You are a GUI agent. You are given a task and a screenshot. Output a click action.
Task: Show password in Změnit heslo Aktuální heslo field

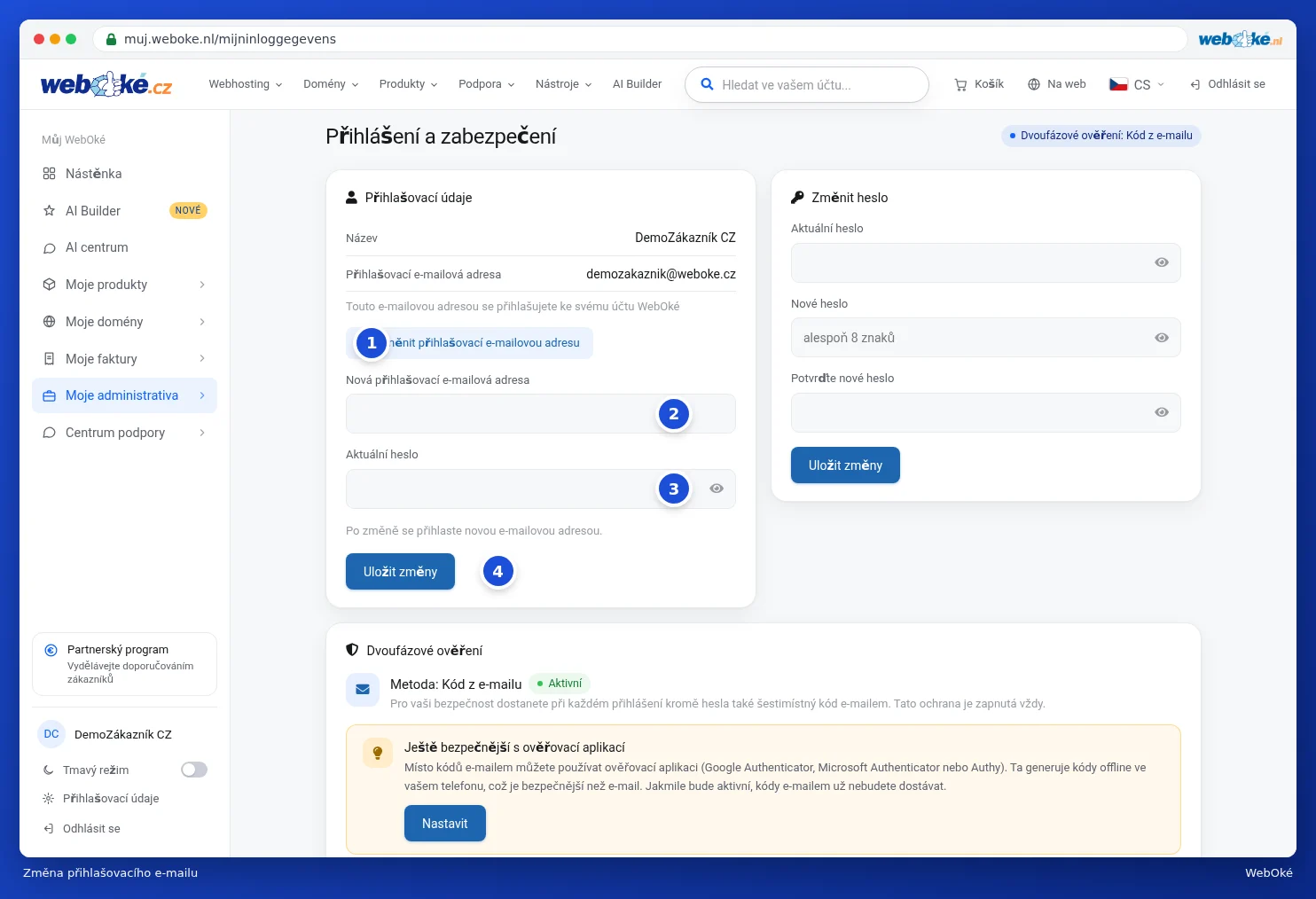[x=1162, y=262]
